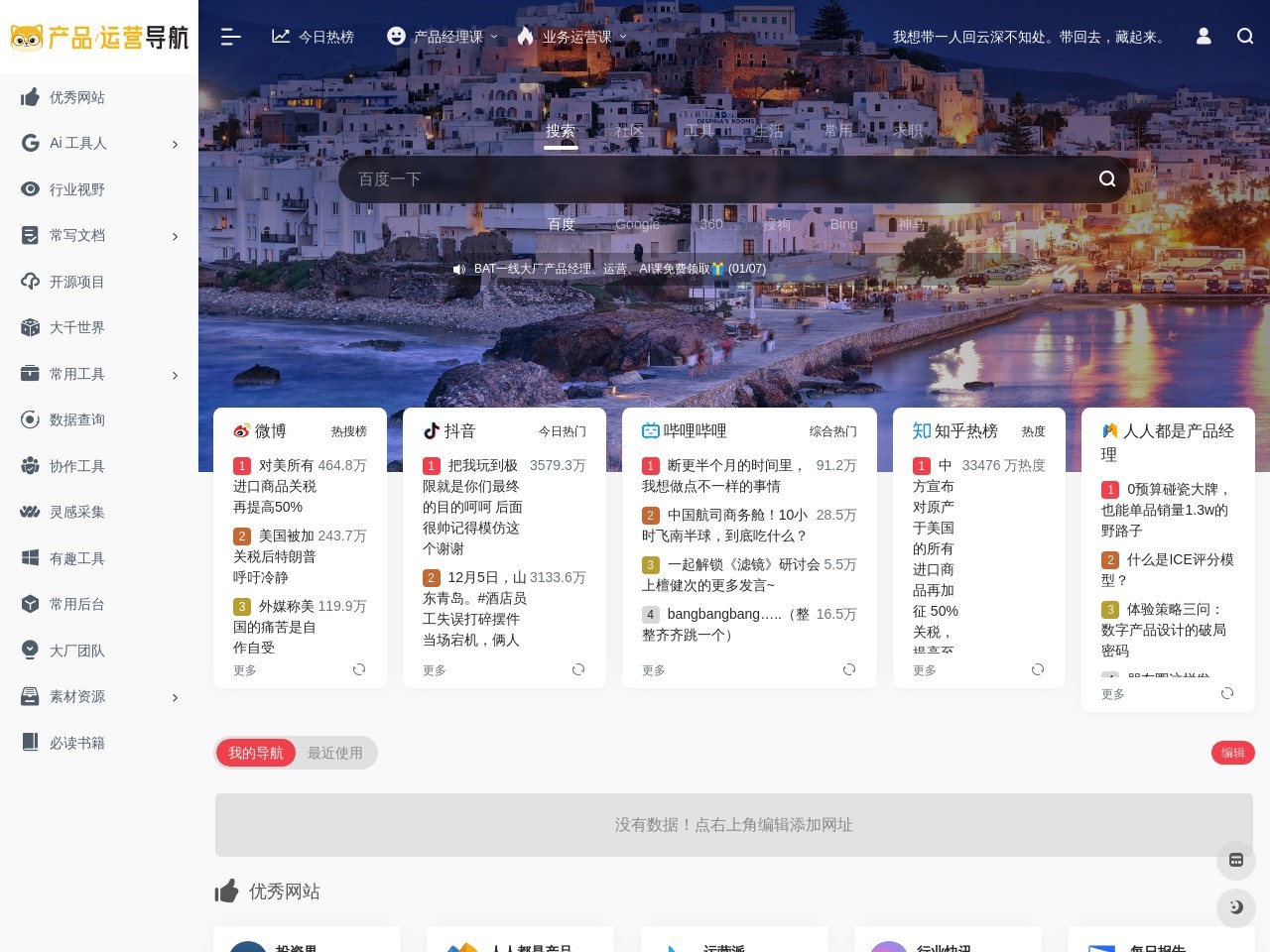The image size is (1270, 952).
Task: Click inside the 百度一下 search input
Action: tap(695, 179)
